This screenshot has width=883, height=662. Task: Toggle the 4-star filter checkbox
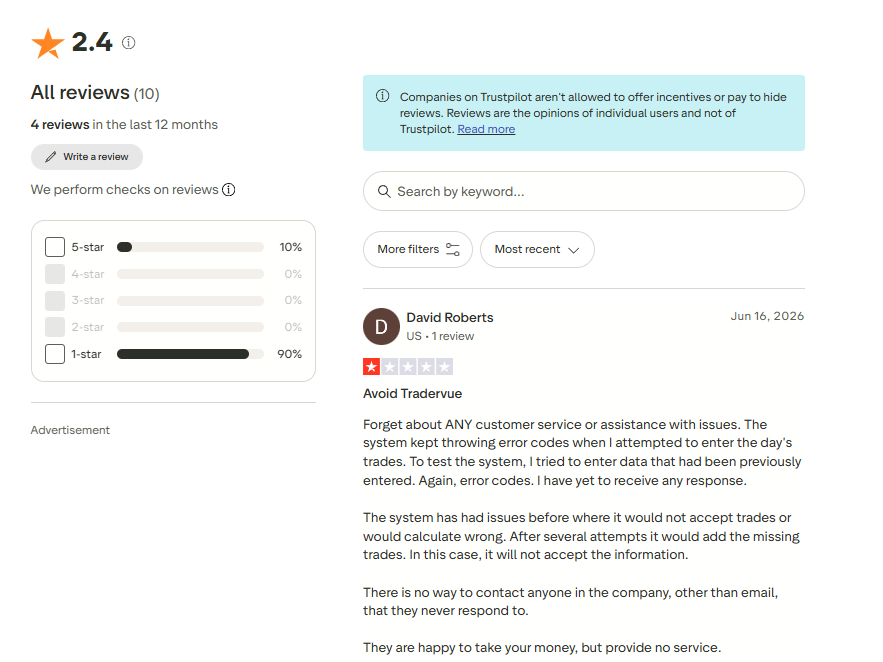pyautogui.click(x=55, y=274)
